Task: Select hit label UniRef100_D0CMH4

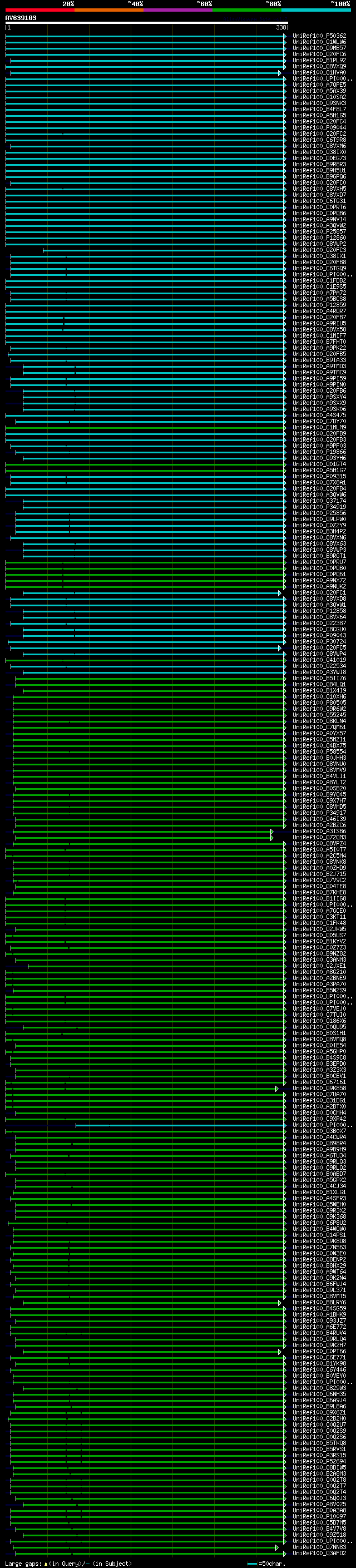Action: [x=319, y=1112]
